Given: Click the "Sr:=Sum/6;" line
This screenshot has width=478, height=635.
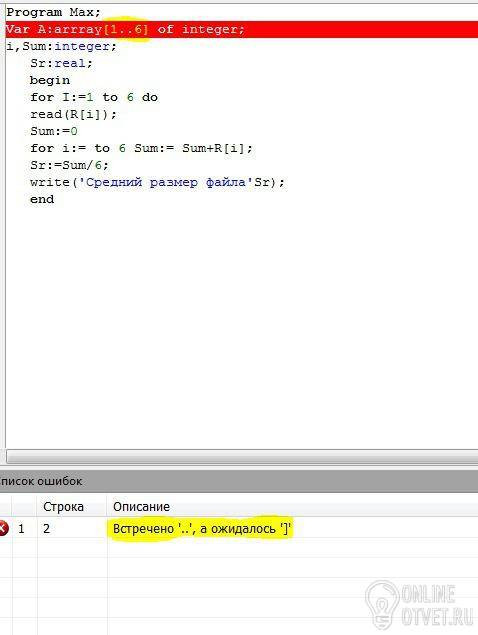Looking at the screenshot, I should point(69,165).
